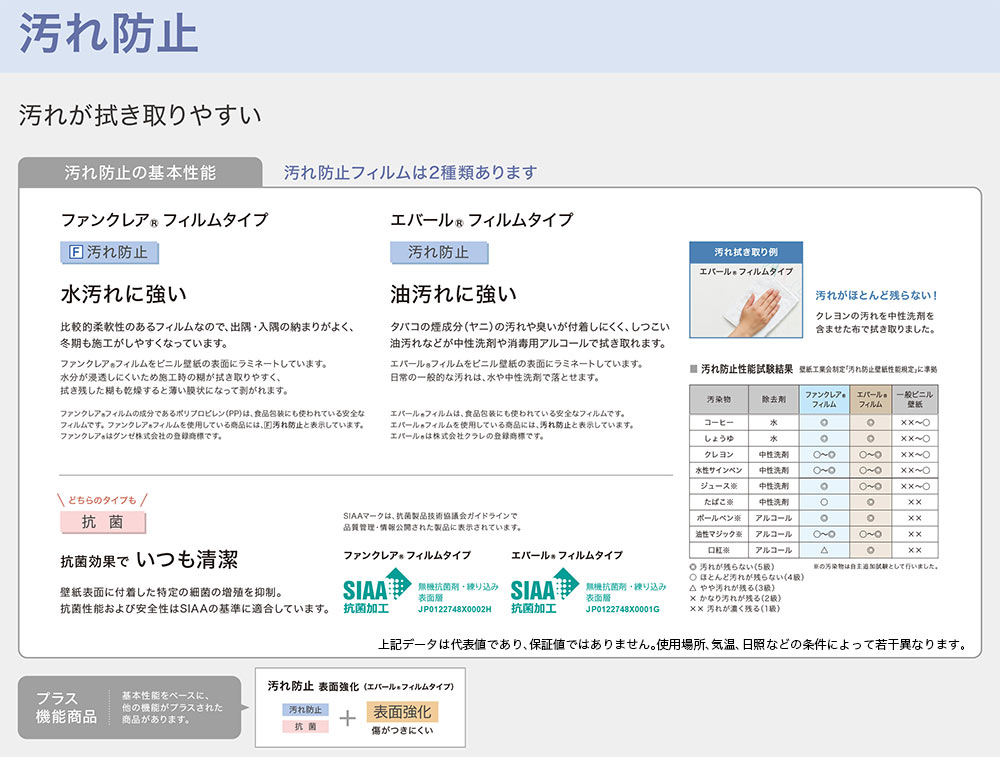1000x757 pixels.
Task: Click the 除去剤 column header
Action: pos(774,399)
